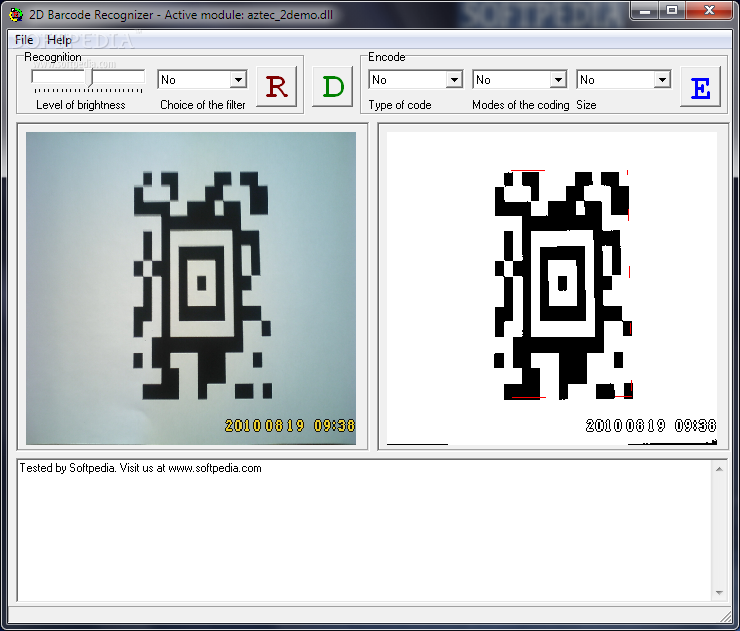
Task: Click the application icon in title bar
Action: pyautogui.click(x=16, y=15)
